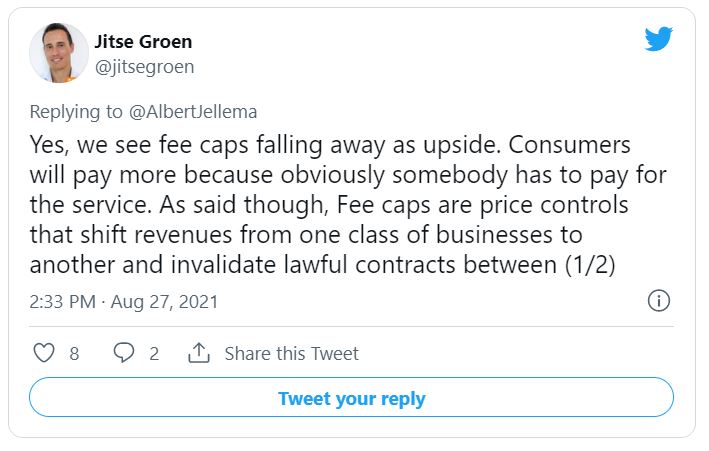Open the @jitsegroen handle link
Screen dimensions: 709x451
coord(144,67)
